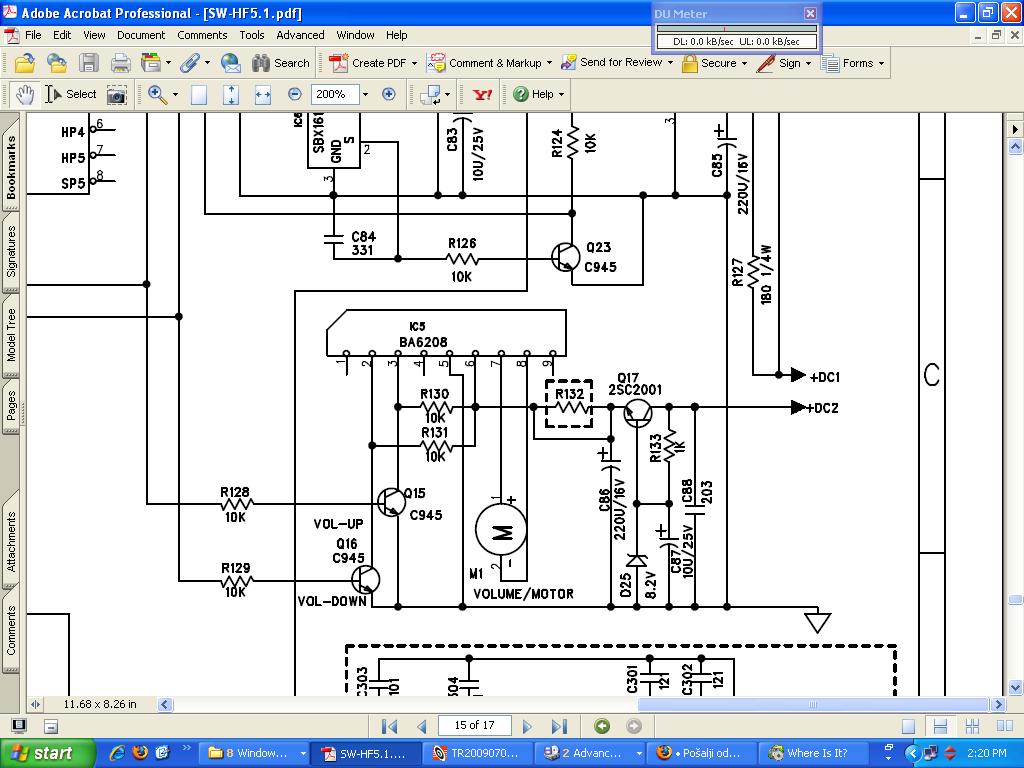Screen dimensions: 1024x768
Task: Click the Save disk icon
Action: 89,63
